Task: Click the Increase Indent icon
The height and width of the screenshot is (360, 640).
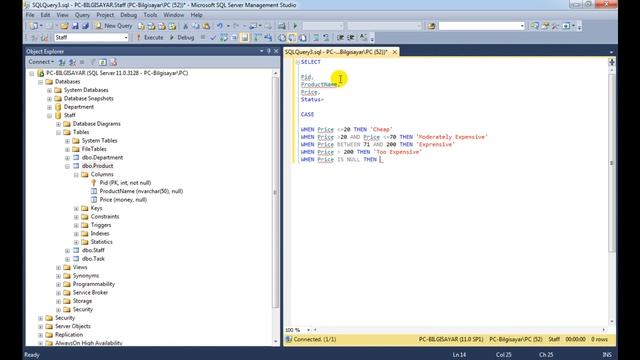Action: [x=351, y=38]
